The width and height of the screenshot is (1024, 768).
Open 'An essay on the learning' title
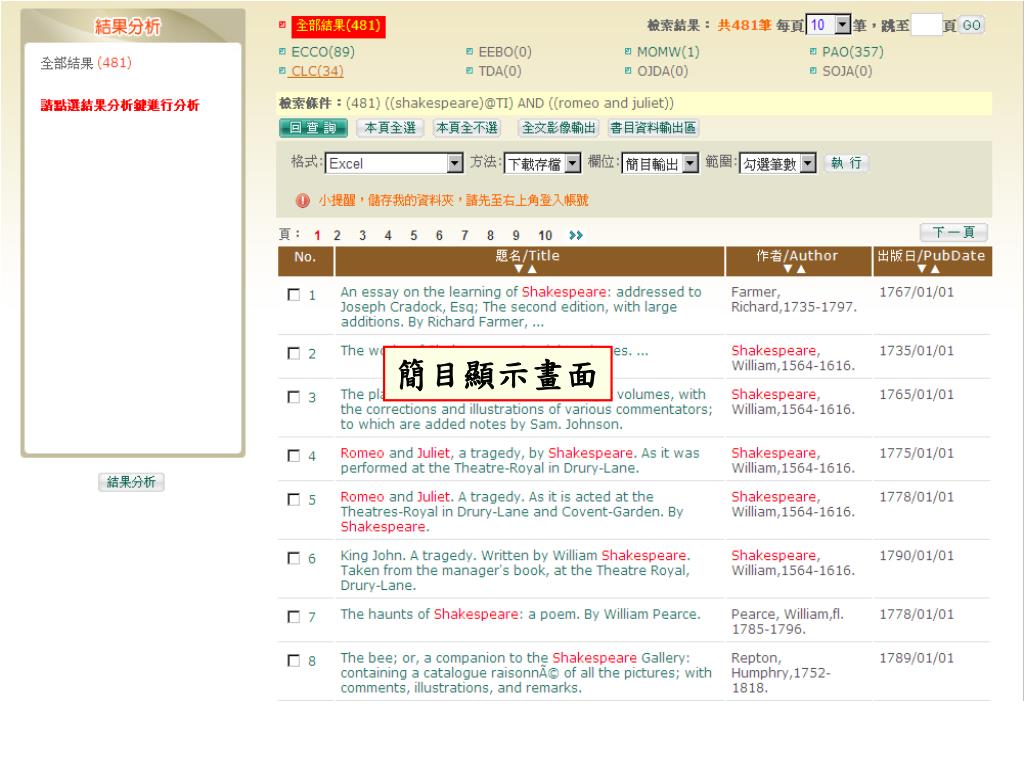click(x=520, y=307)
